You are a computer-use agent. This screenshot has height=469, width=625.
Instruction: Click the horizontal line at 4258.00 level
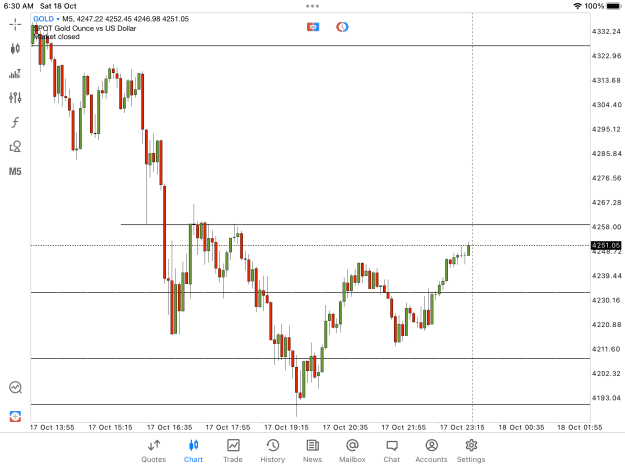[x=355, y=225]
